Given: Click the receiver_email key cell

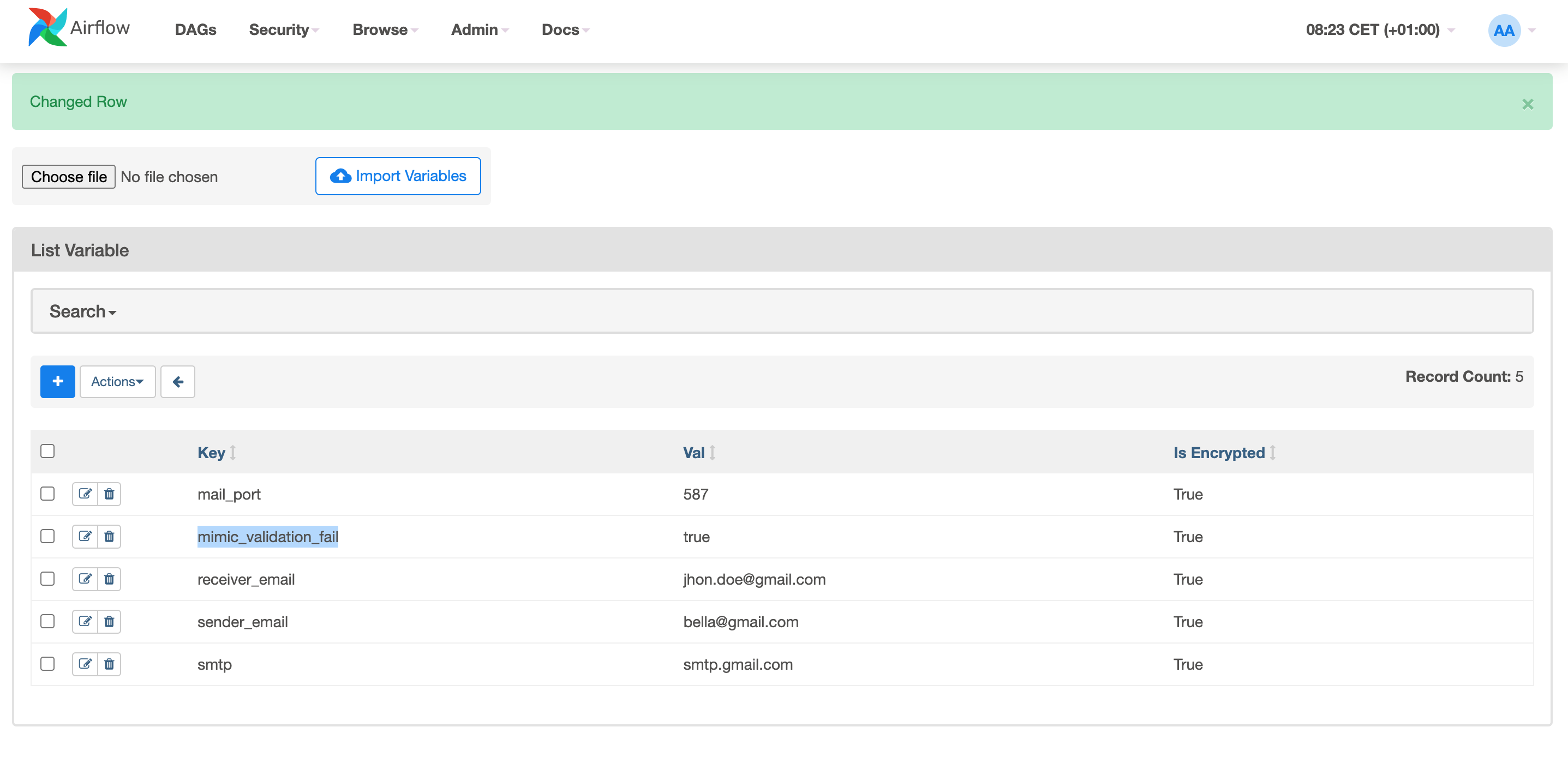Looking at the screenshot, I should (x=246, y=579).
